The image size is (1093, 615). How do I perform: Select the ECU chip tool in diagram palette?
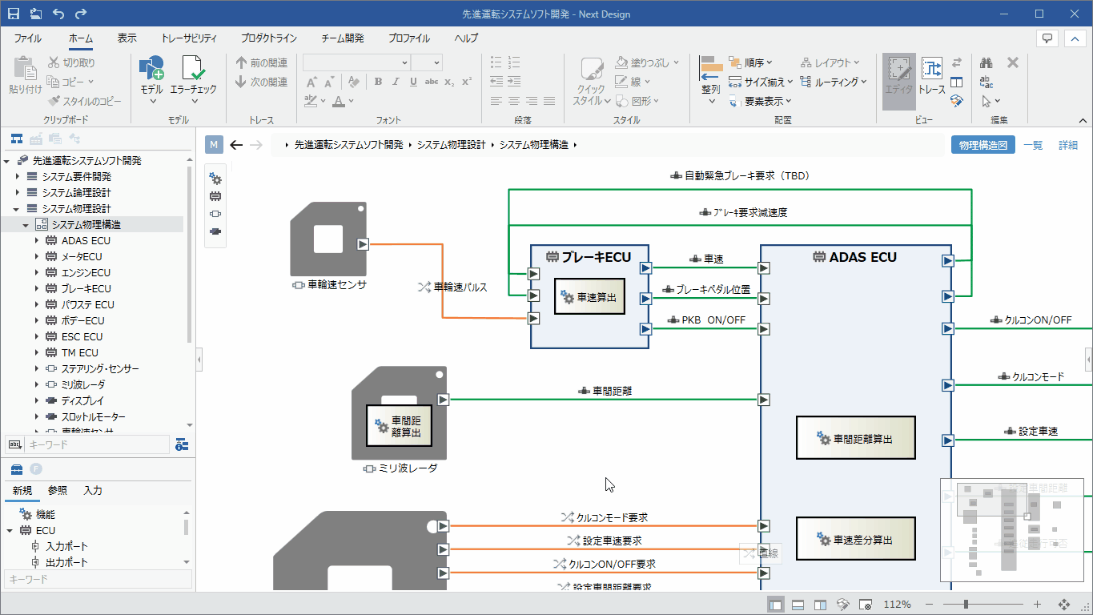[215, 196]
